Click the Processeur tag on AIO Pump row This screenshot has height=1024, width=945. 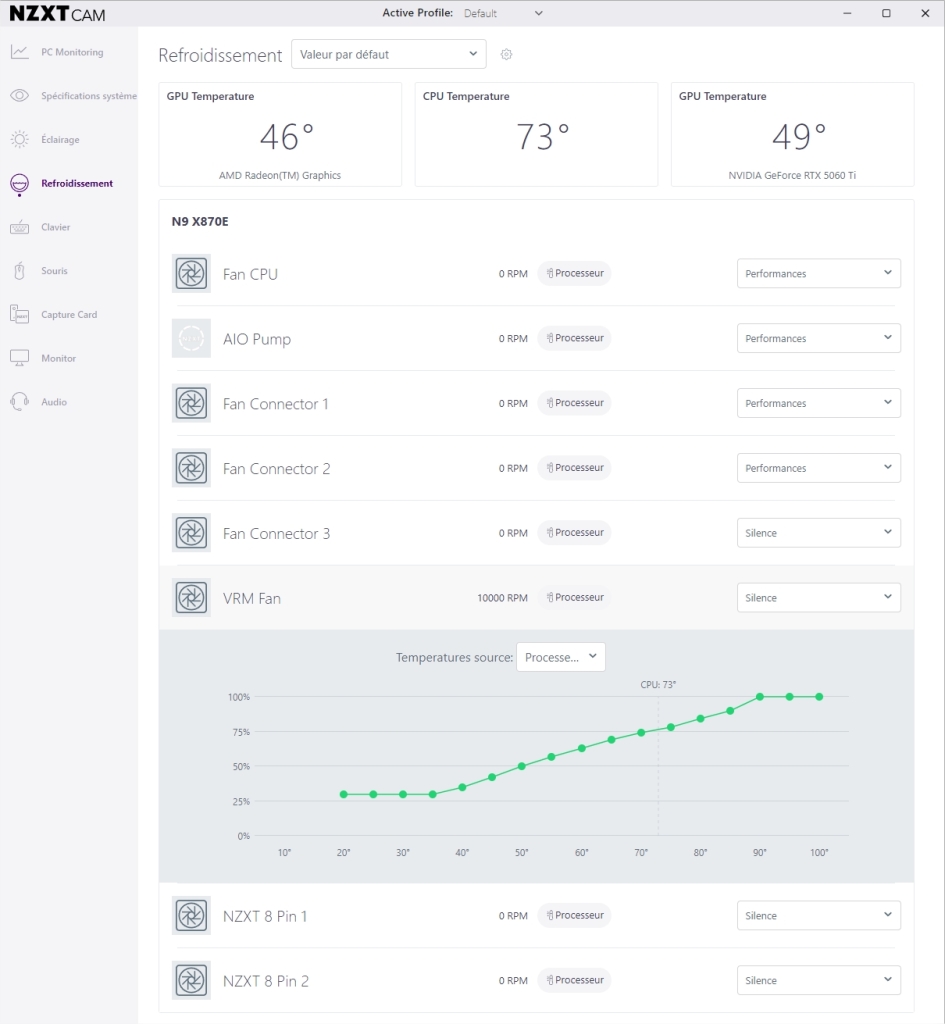pos(575,338)
